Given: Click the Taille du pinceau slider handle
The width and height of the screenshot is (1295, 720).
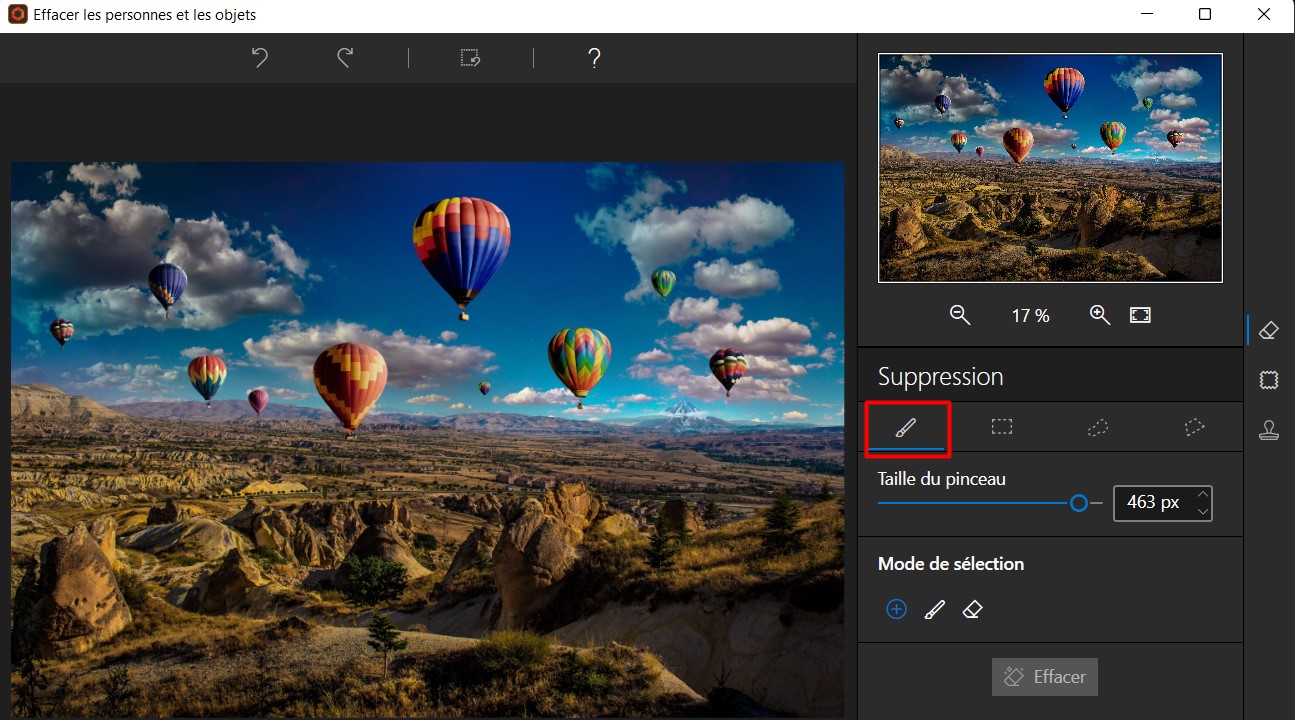Looking at the screenshot, I should pyautogui.click(x=1079, y=503).
